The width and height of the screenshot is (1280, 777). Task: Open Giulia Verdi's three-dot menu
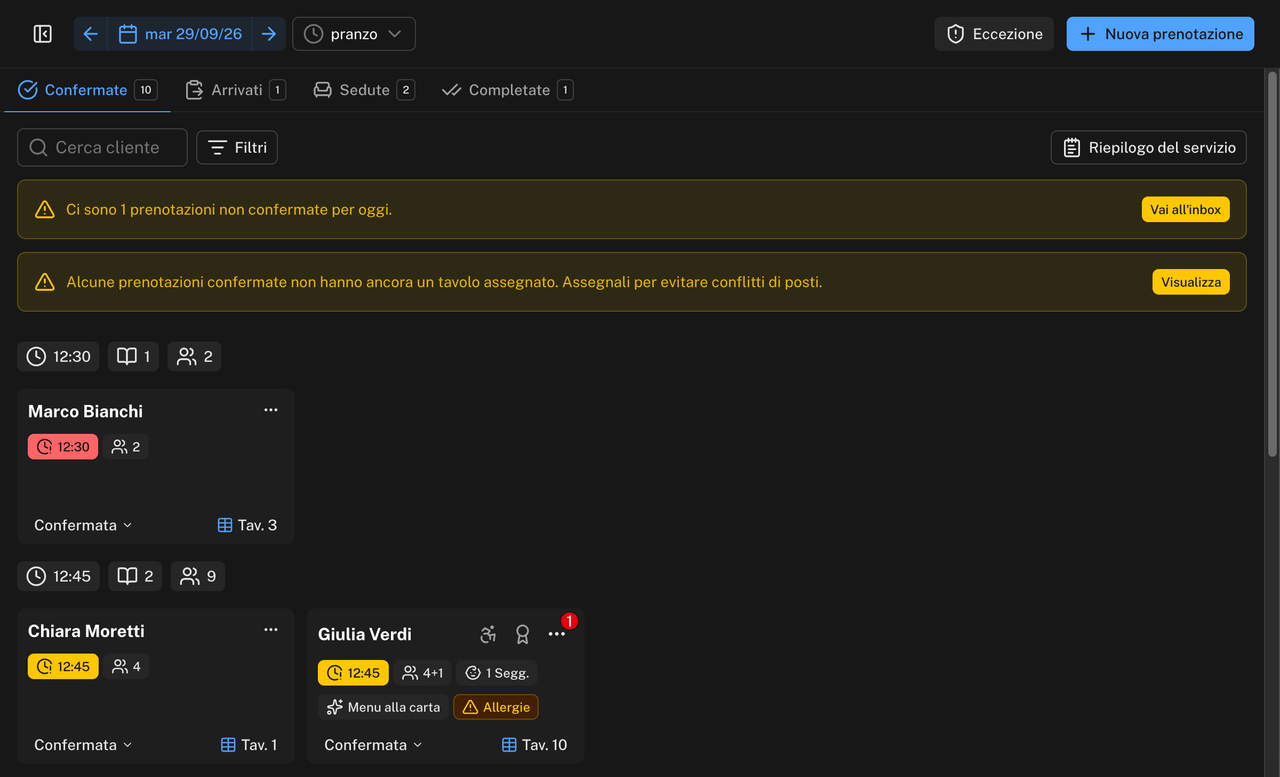click(557, 634)
